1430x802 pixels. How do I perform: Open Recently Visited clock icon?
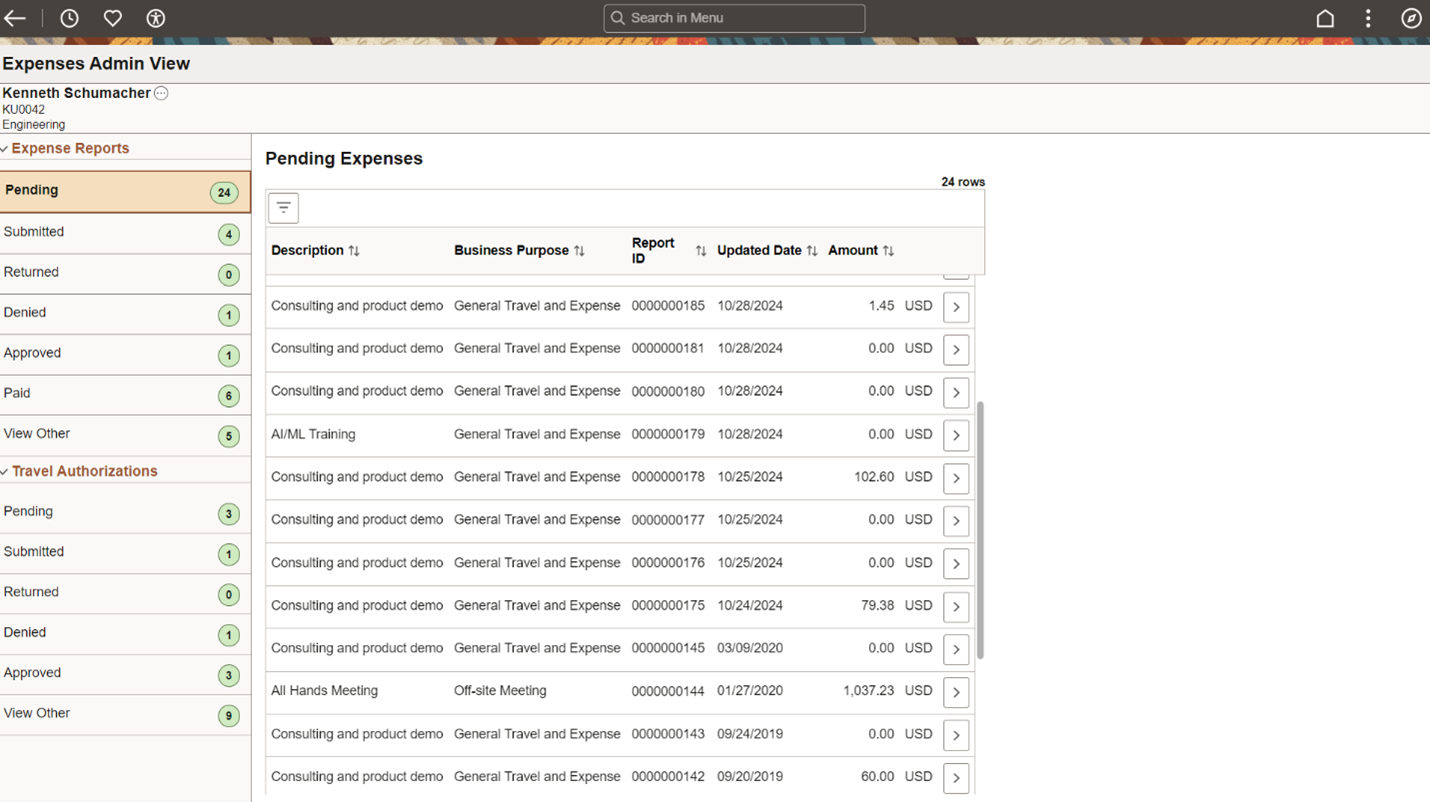(x=69, y=18)
